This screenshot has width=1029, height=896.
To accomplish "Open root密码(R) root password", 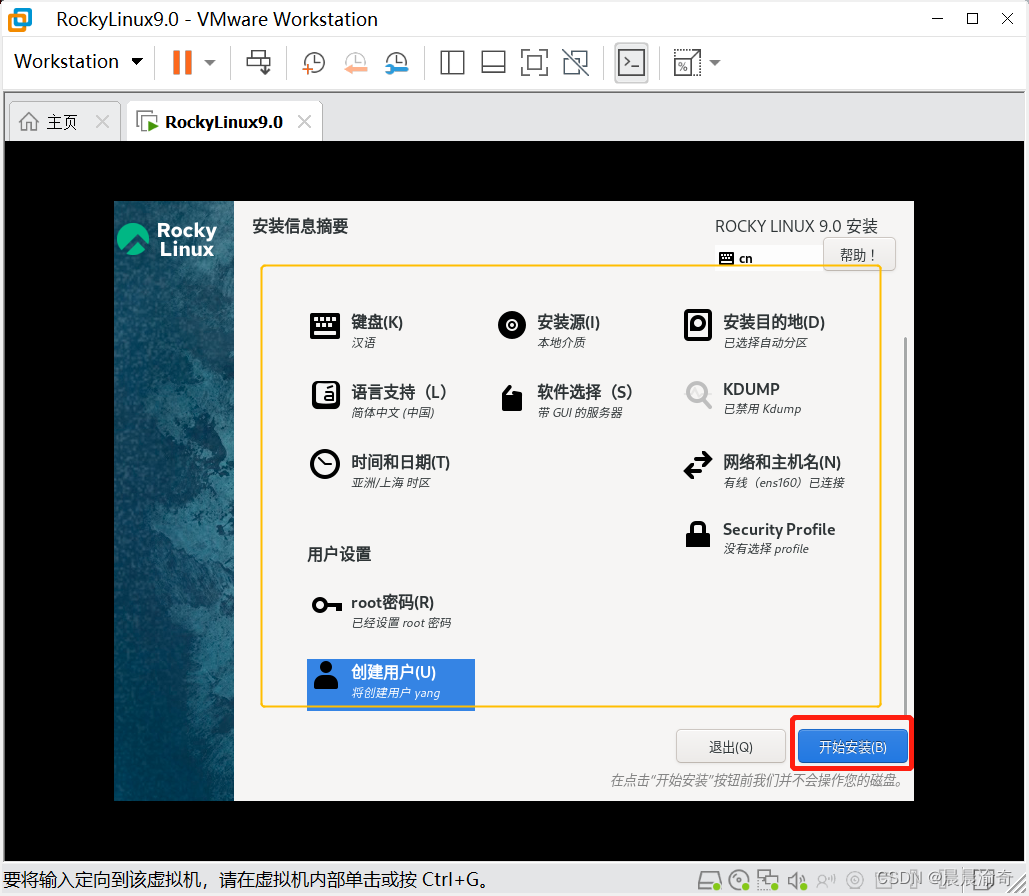I will [x=382, y=610].
